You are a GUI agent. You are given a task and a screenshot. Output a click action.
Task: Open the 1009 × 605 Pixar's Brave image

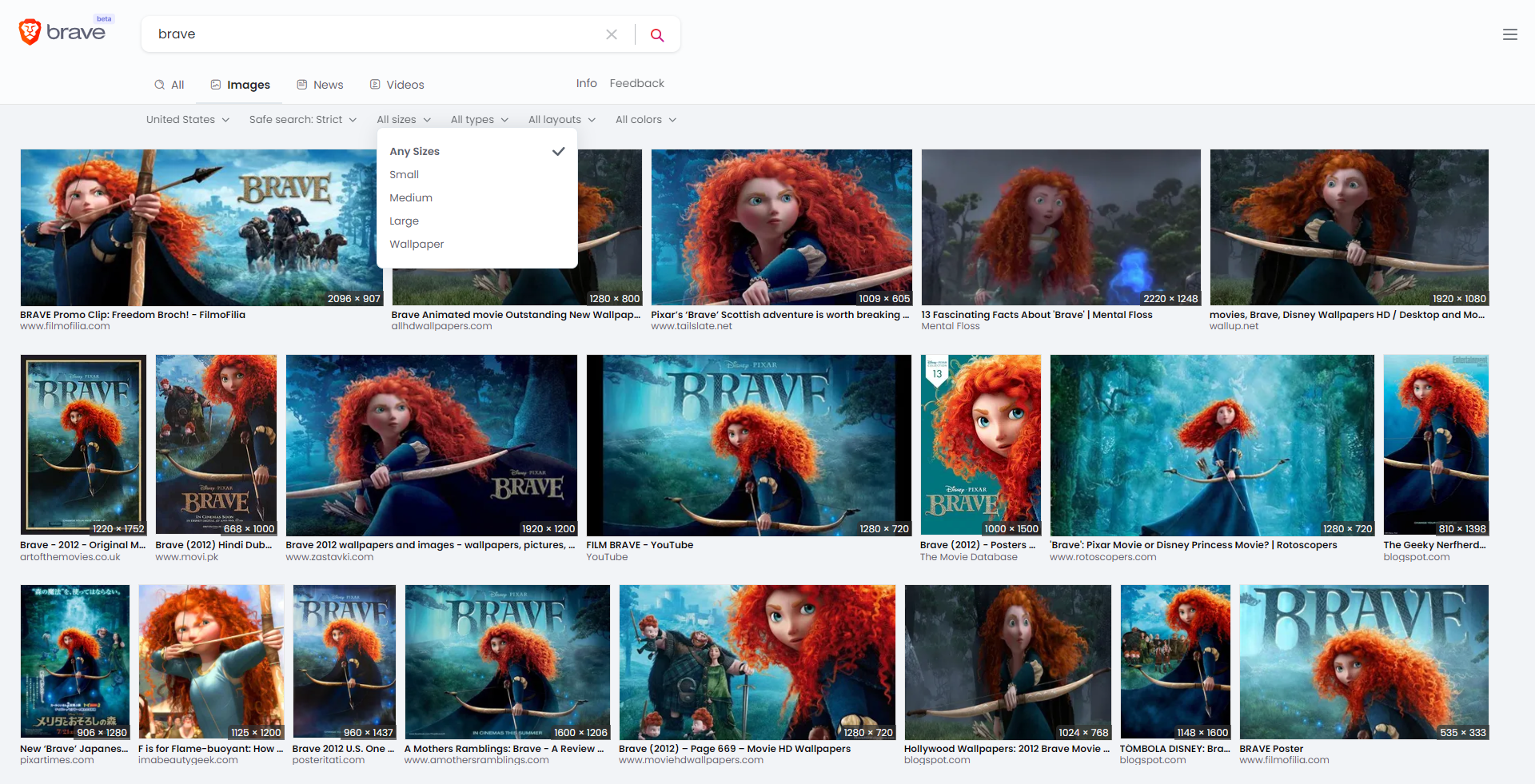point(781,227)
